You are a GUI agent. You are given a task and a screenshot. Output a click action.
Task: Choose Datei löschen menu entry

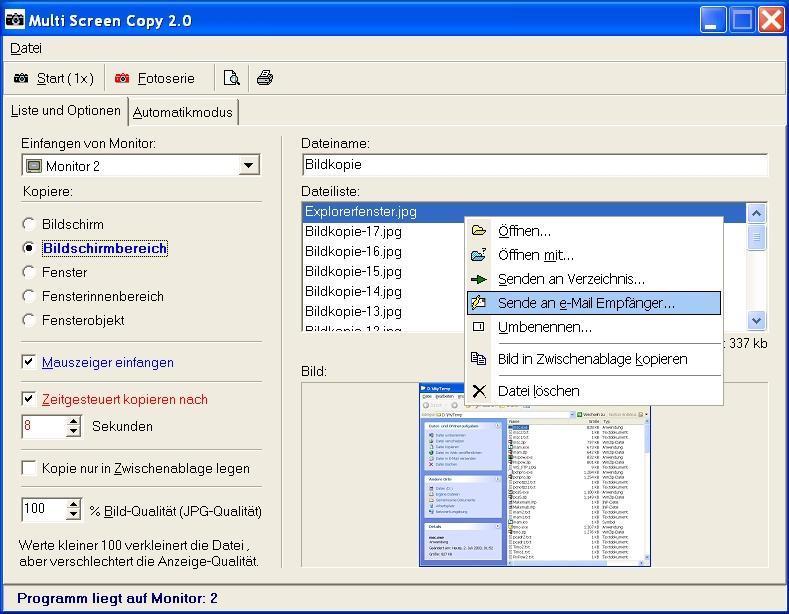pyautogui.click(x=594, y=391)
